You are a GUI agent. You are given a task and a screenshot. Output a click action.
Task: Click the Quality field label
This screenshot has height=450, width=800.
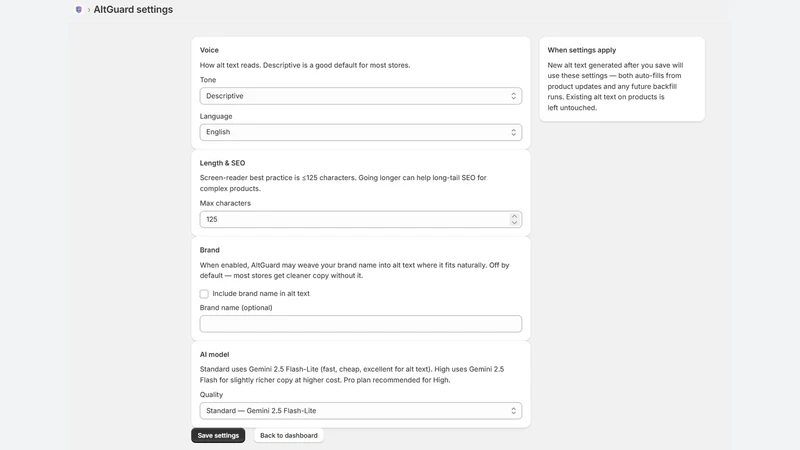pos(211,394)
